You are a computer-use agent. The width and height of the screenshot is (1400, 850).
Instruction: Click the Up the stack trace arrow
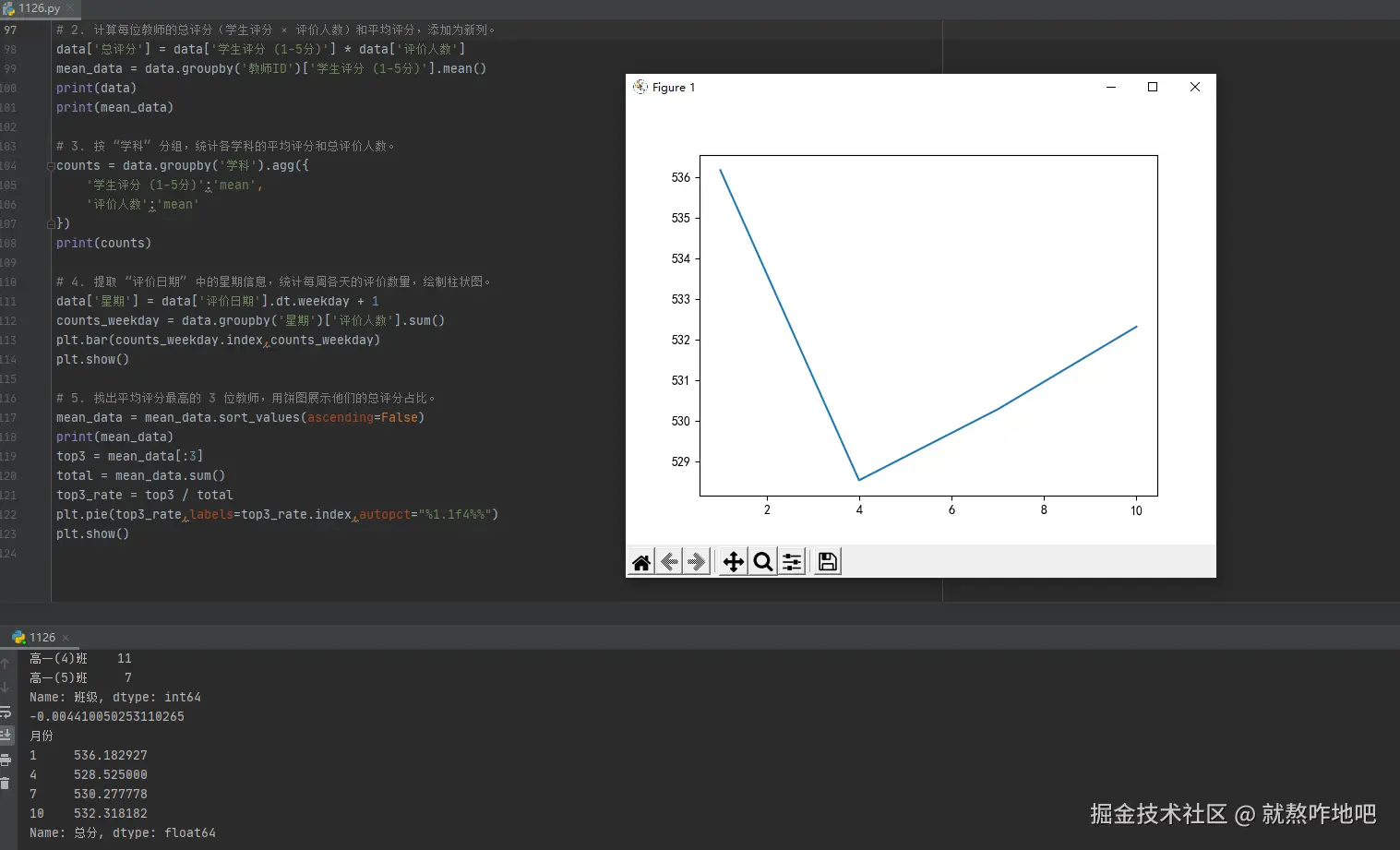6,664
